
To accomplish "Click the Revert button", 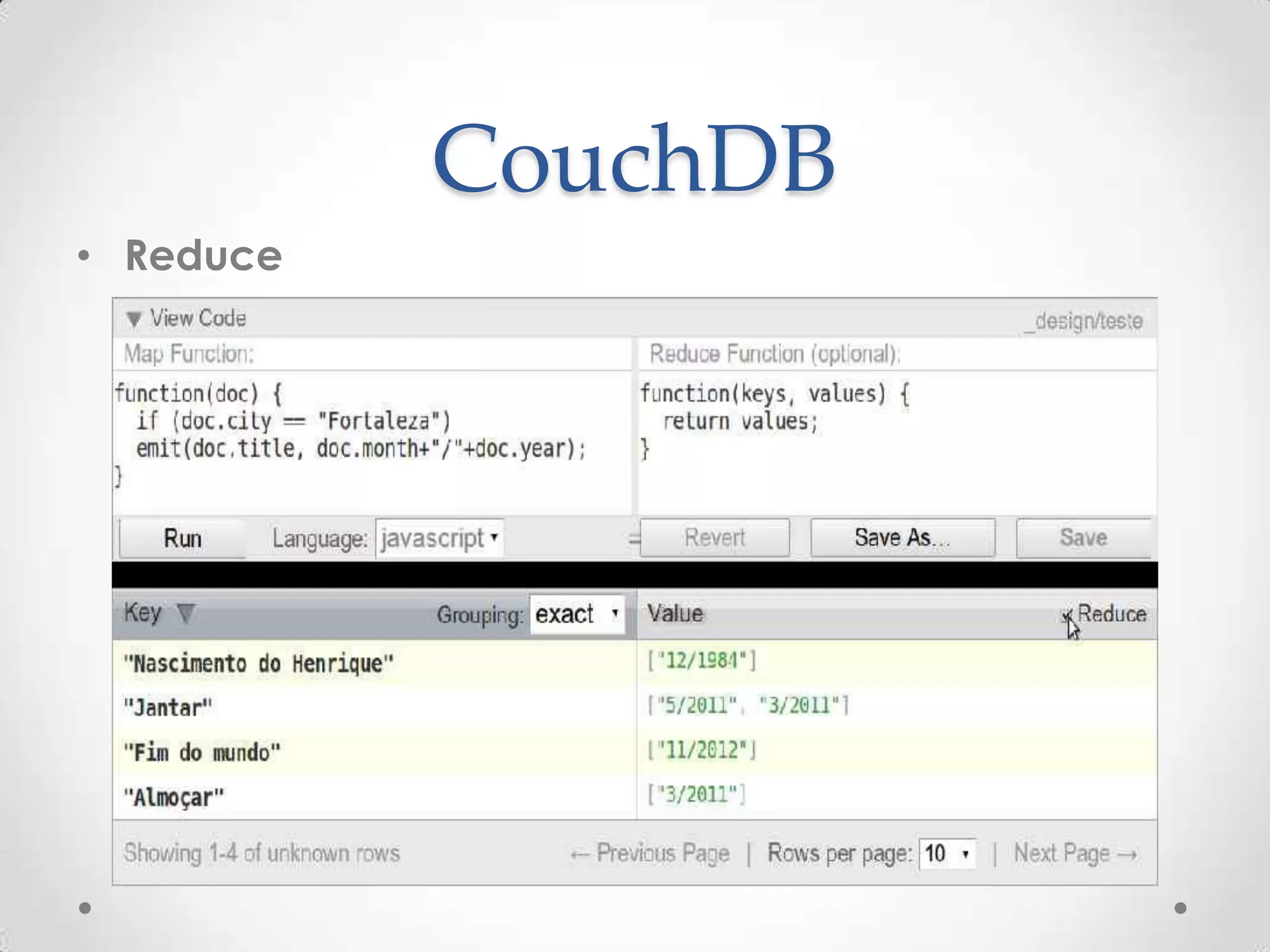I will (x=715, y=537).
